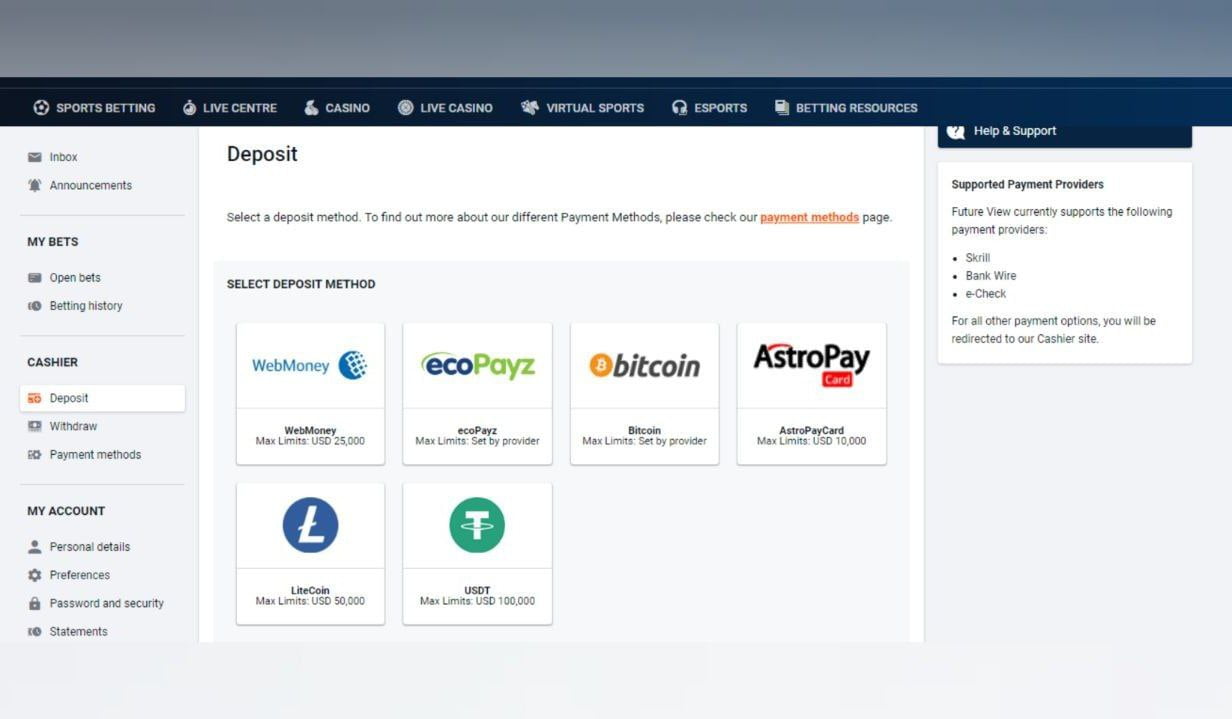Viewport: 1232px width, 719px height.
Task: Open the Withdraw page from the sidebar
Action: 73,426
